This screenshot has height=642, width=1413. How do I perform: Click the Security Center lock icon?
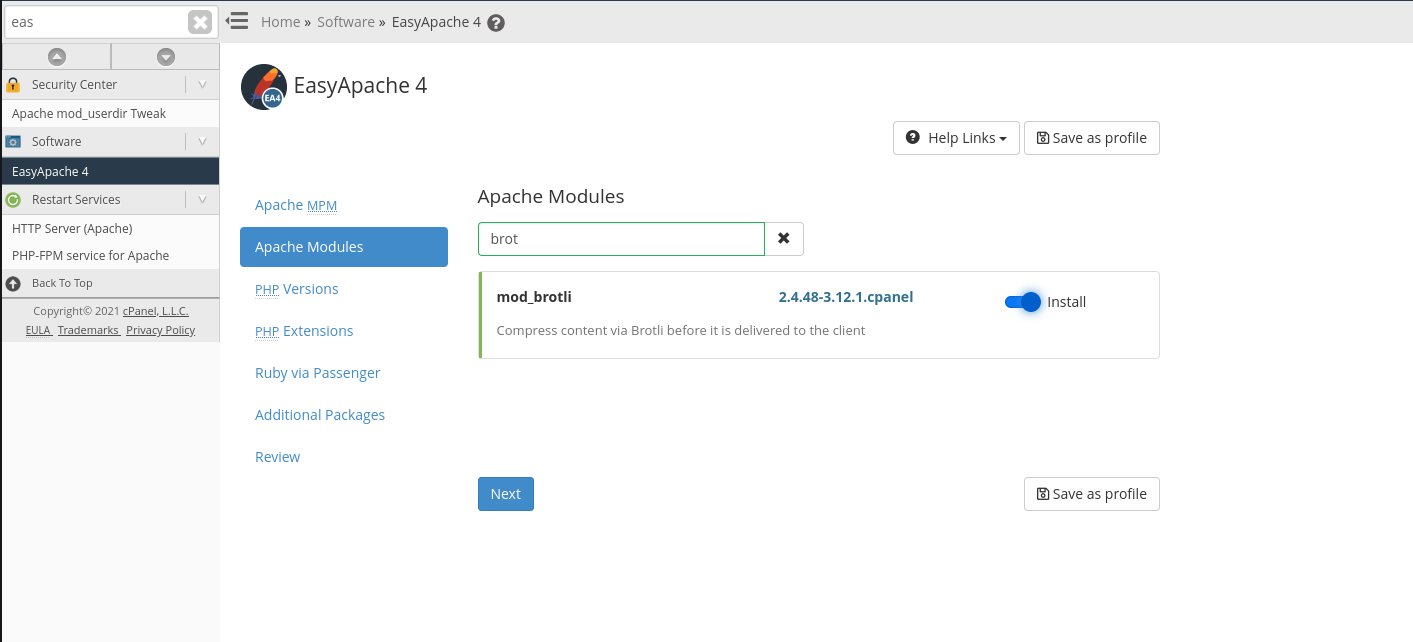click(x=14, y=85)
